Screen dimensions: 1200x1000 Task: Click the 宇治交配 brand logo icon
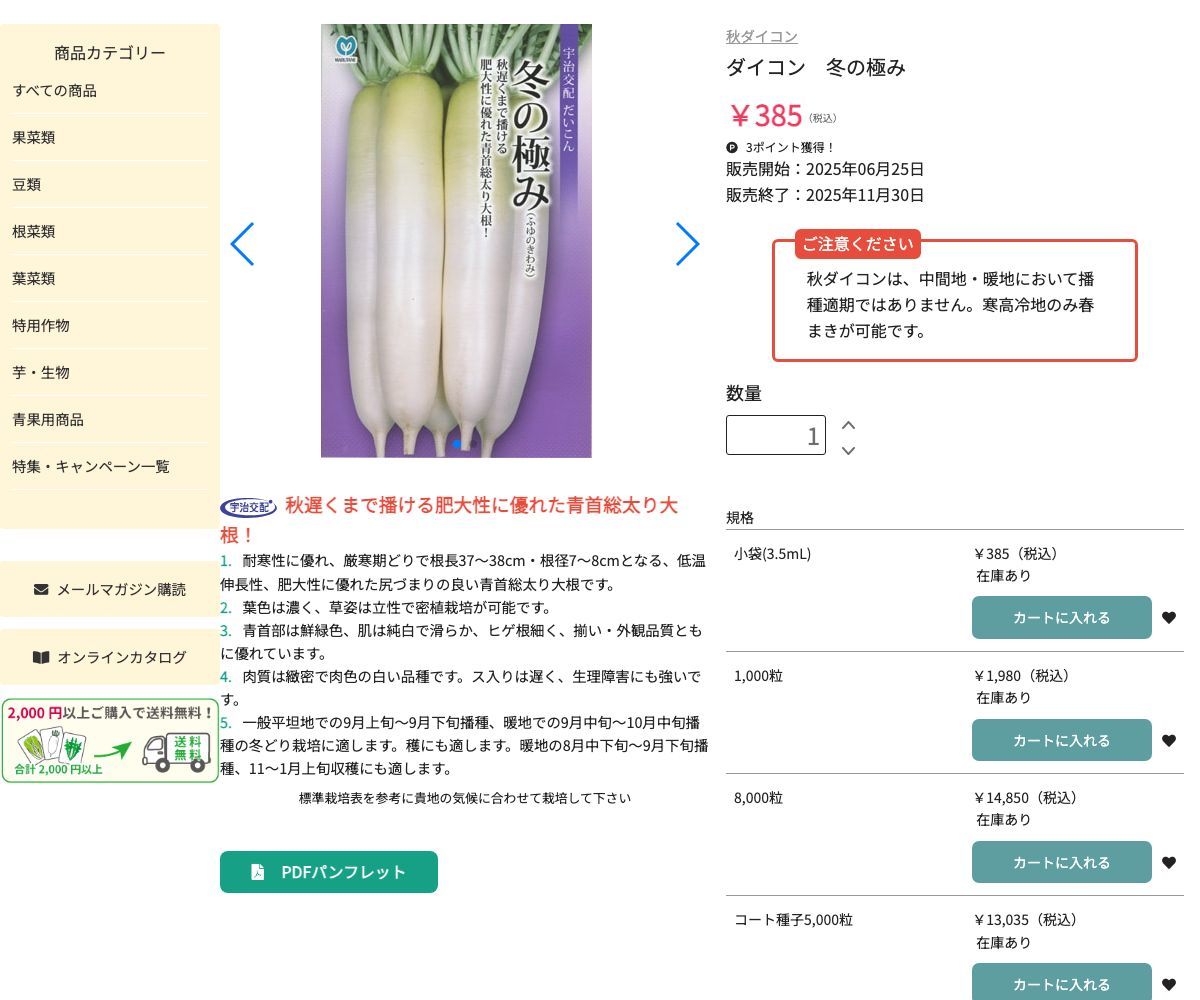[248, 507]
